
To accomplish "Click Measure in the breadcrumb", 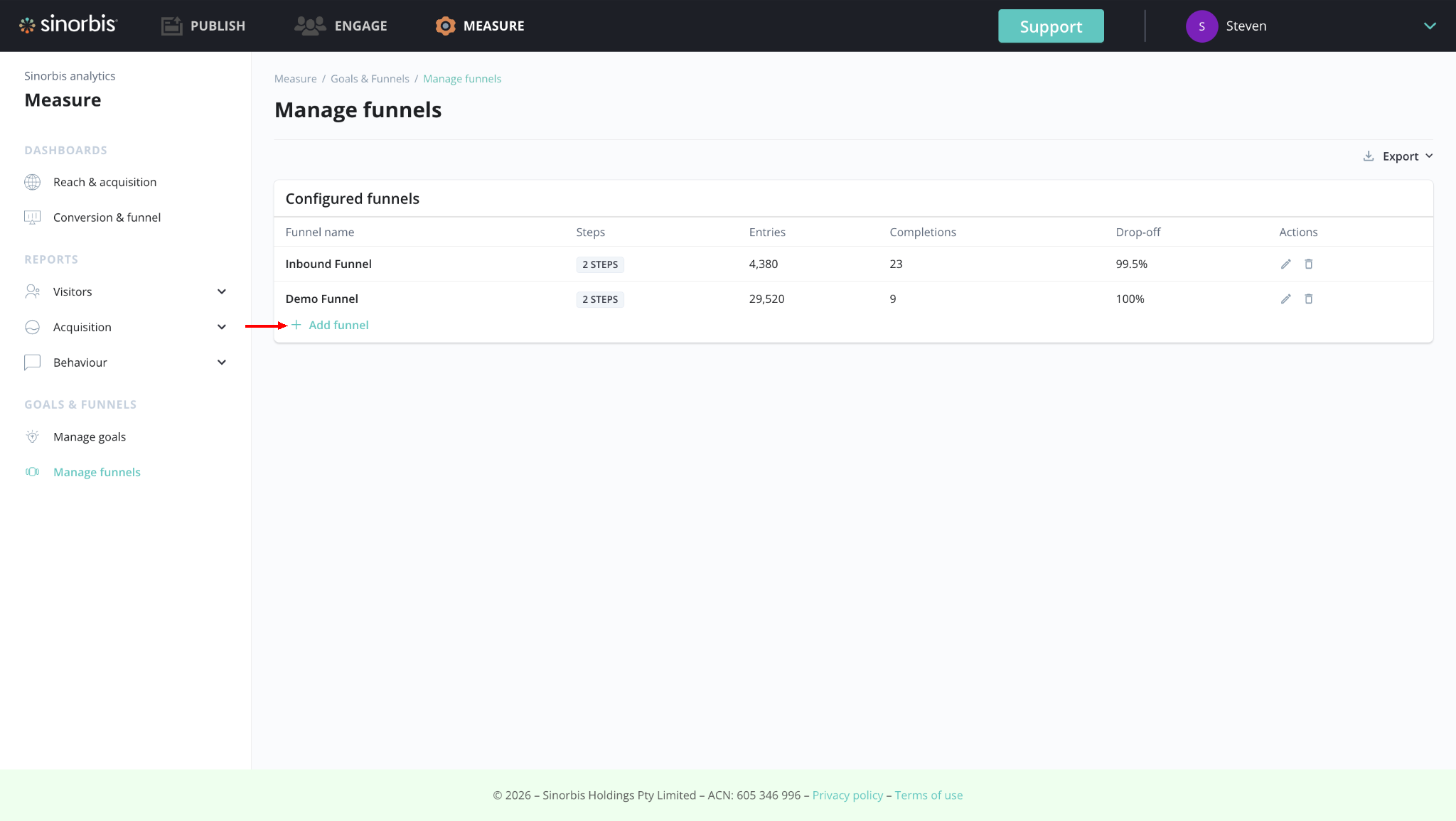I will click(296, 79).
